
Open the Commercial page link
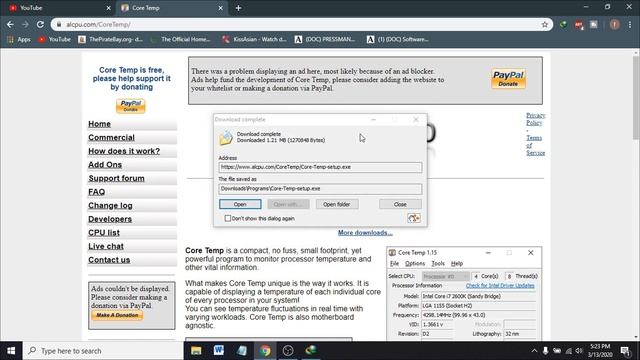click(111, 138)
